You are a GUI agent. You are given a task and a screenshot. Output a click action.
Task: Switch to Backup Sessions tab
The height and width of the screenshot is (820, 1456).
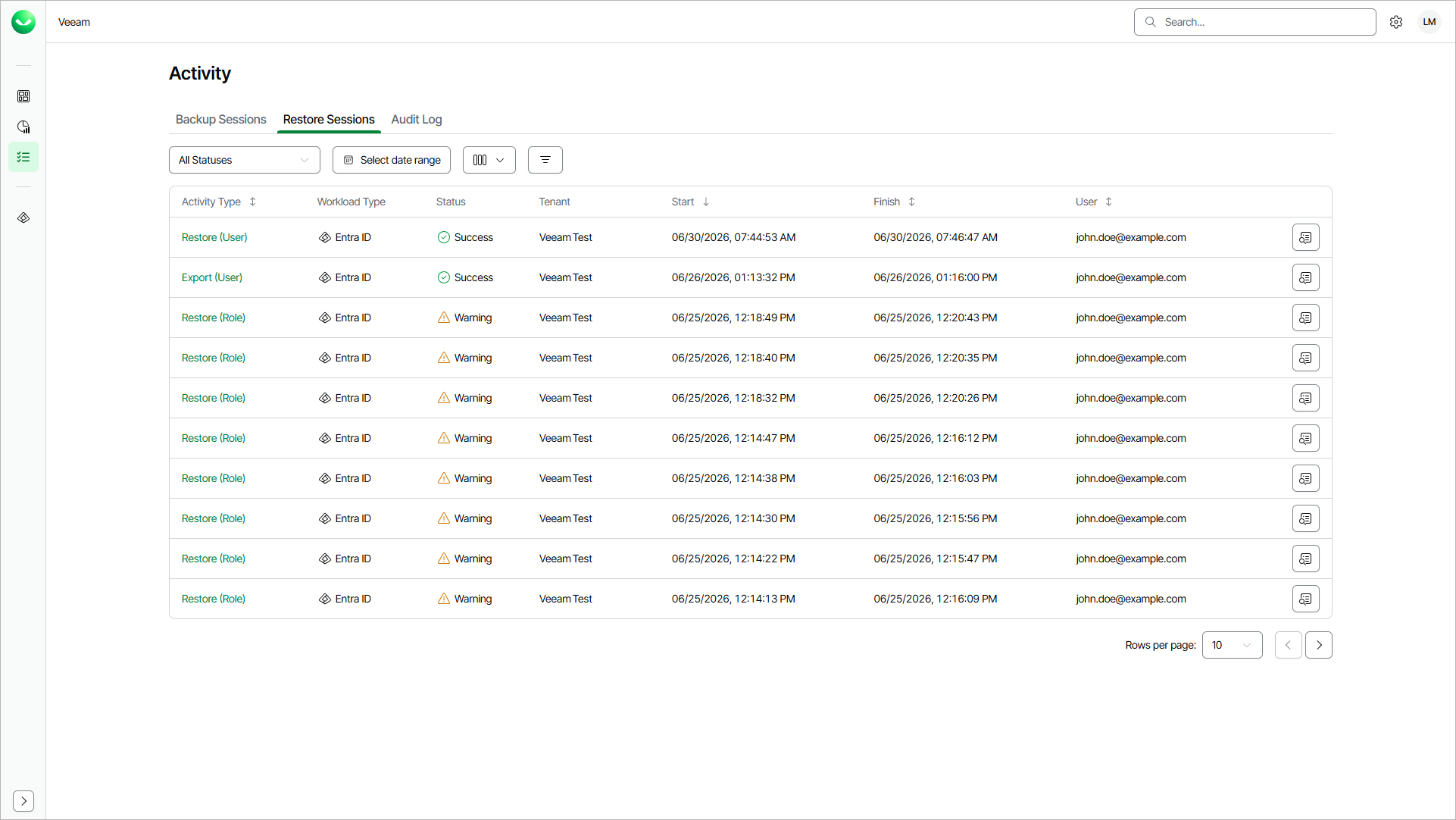220,119
